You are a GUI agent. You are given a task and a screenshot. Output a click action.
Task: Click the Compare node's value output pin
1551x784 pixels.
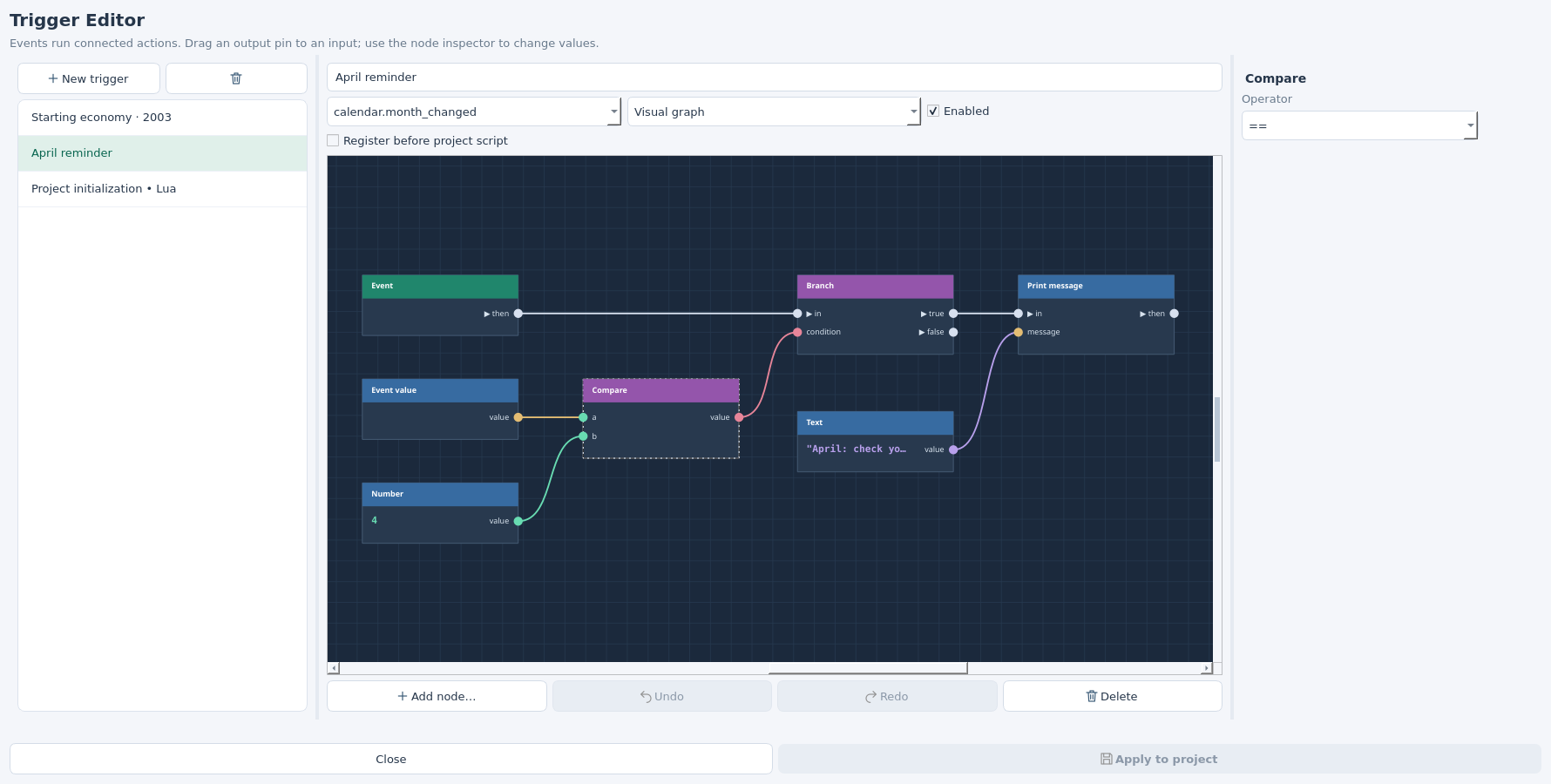coord(739,417)
